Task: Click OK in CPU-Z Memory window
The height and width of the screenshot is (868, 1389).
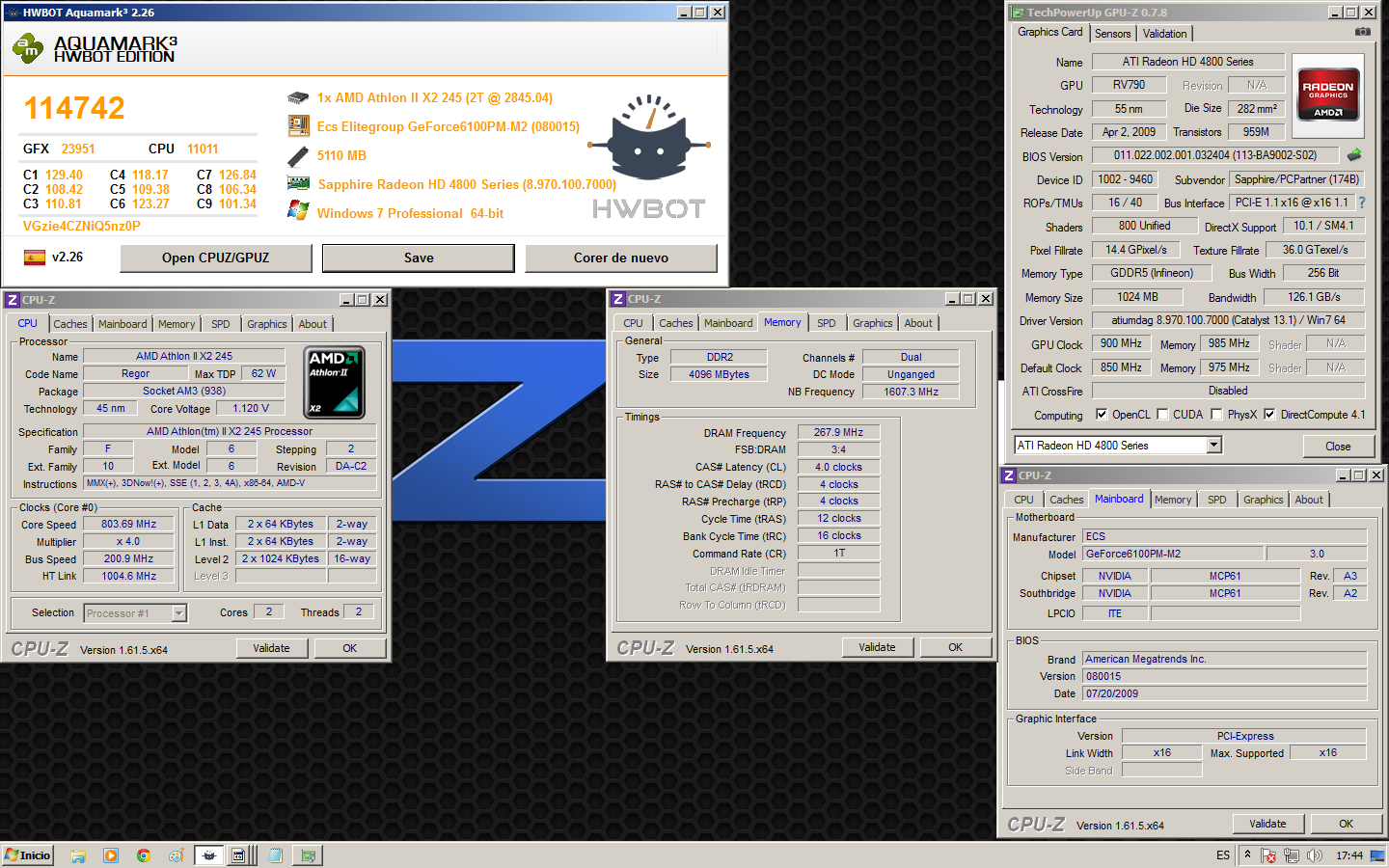Action: pos(955,647)
